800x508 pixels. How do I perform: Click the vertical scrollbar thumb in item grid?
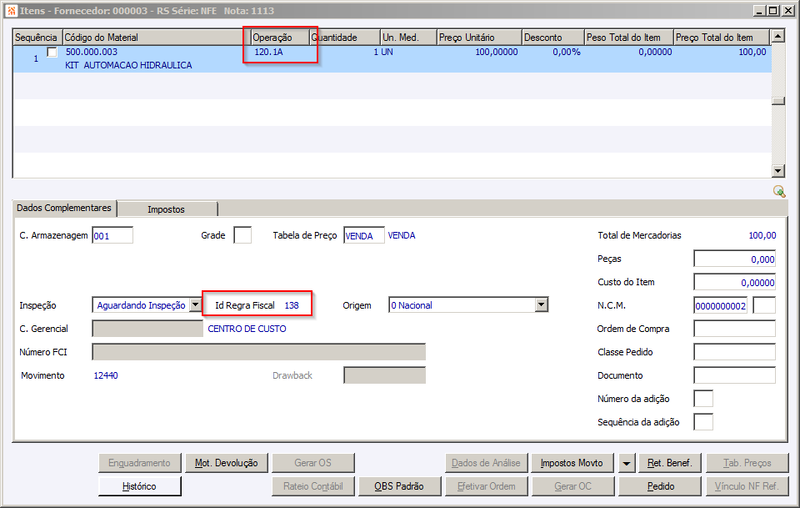pos(778,101)
